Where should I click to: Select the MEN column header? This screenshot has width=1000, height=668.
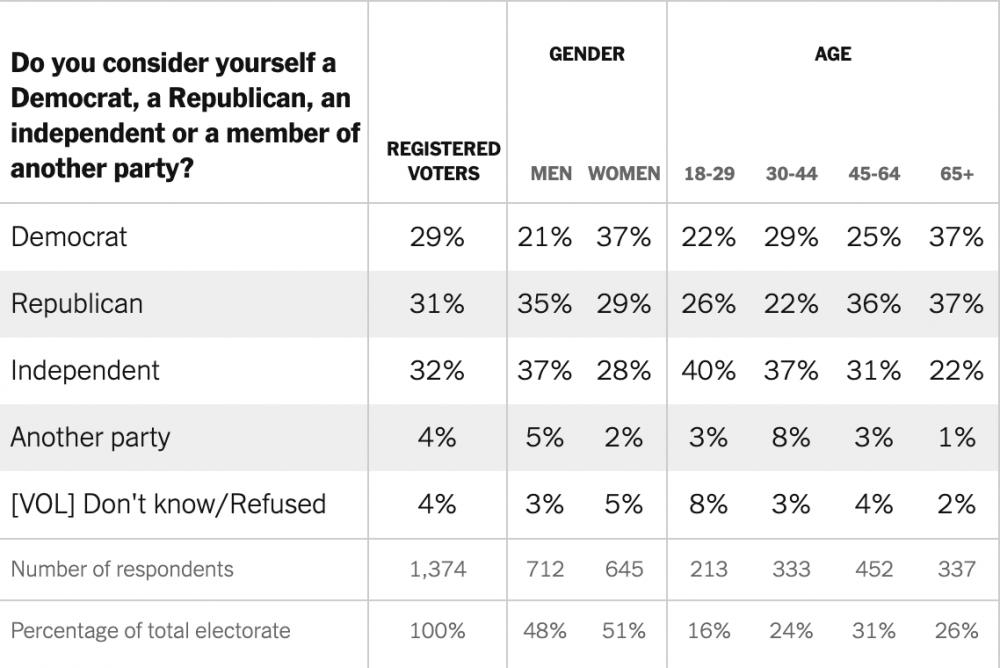[x=551, y=173]
